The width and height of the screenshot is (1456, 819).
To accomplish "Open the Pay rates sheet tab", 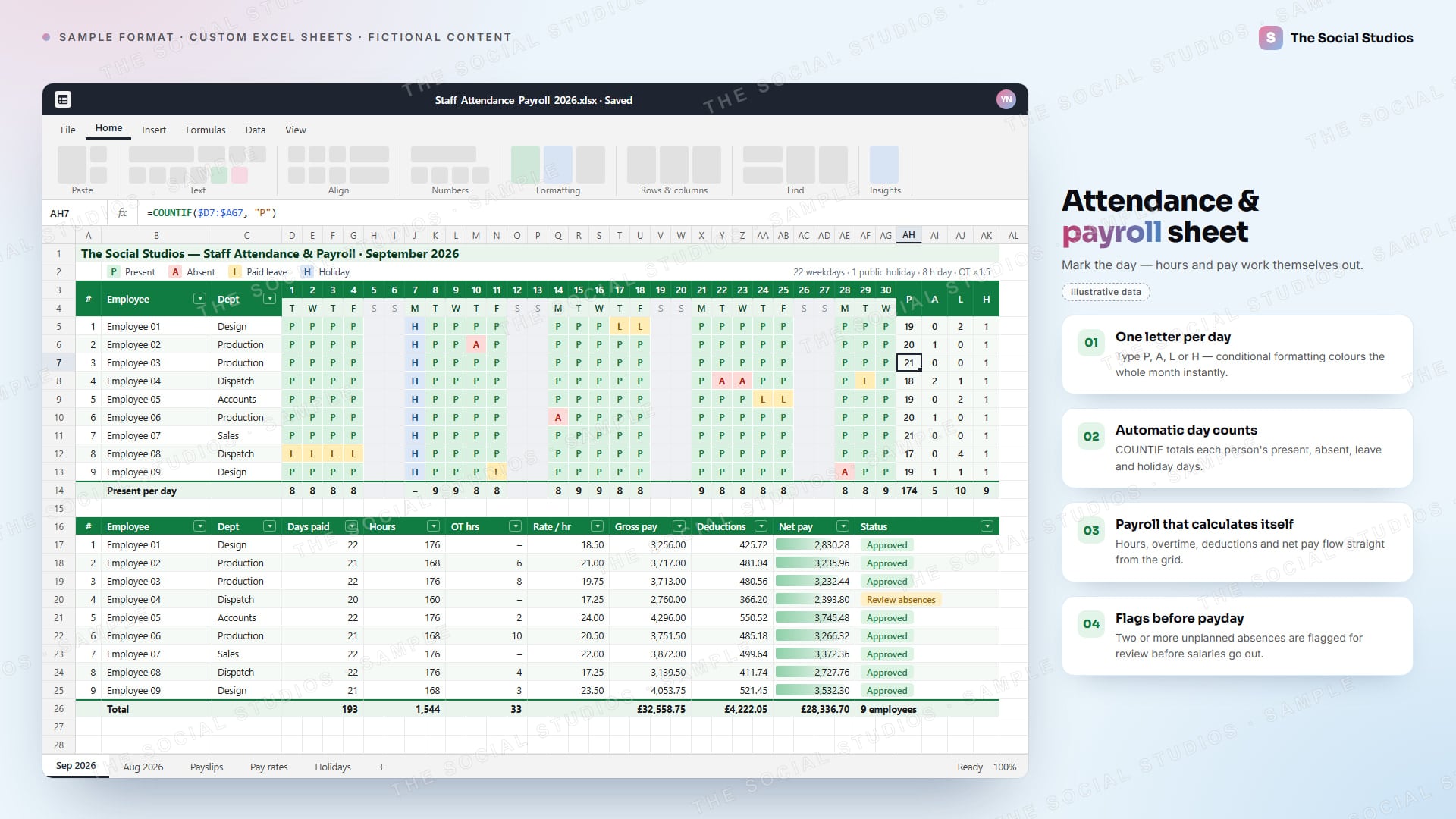I will (268, 767).
